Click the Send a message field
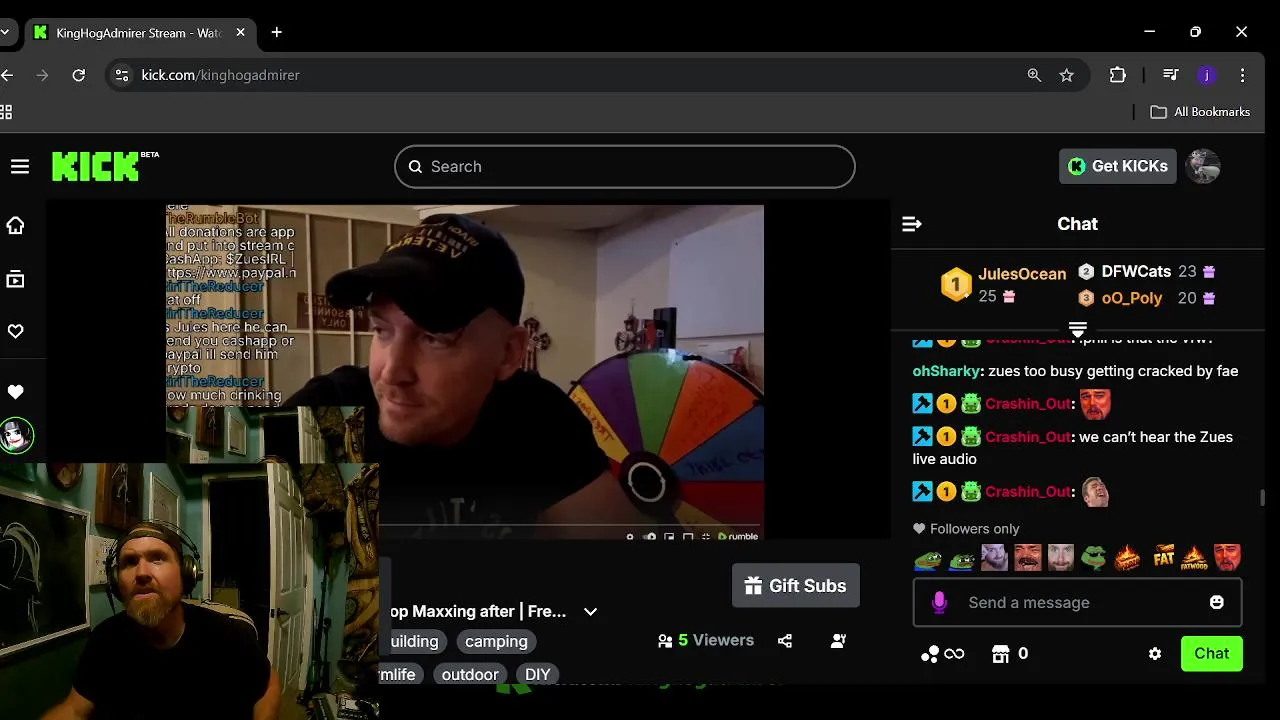Screen dimensions: 1280x720 [x=1078, y=602]
